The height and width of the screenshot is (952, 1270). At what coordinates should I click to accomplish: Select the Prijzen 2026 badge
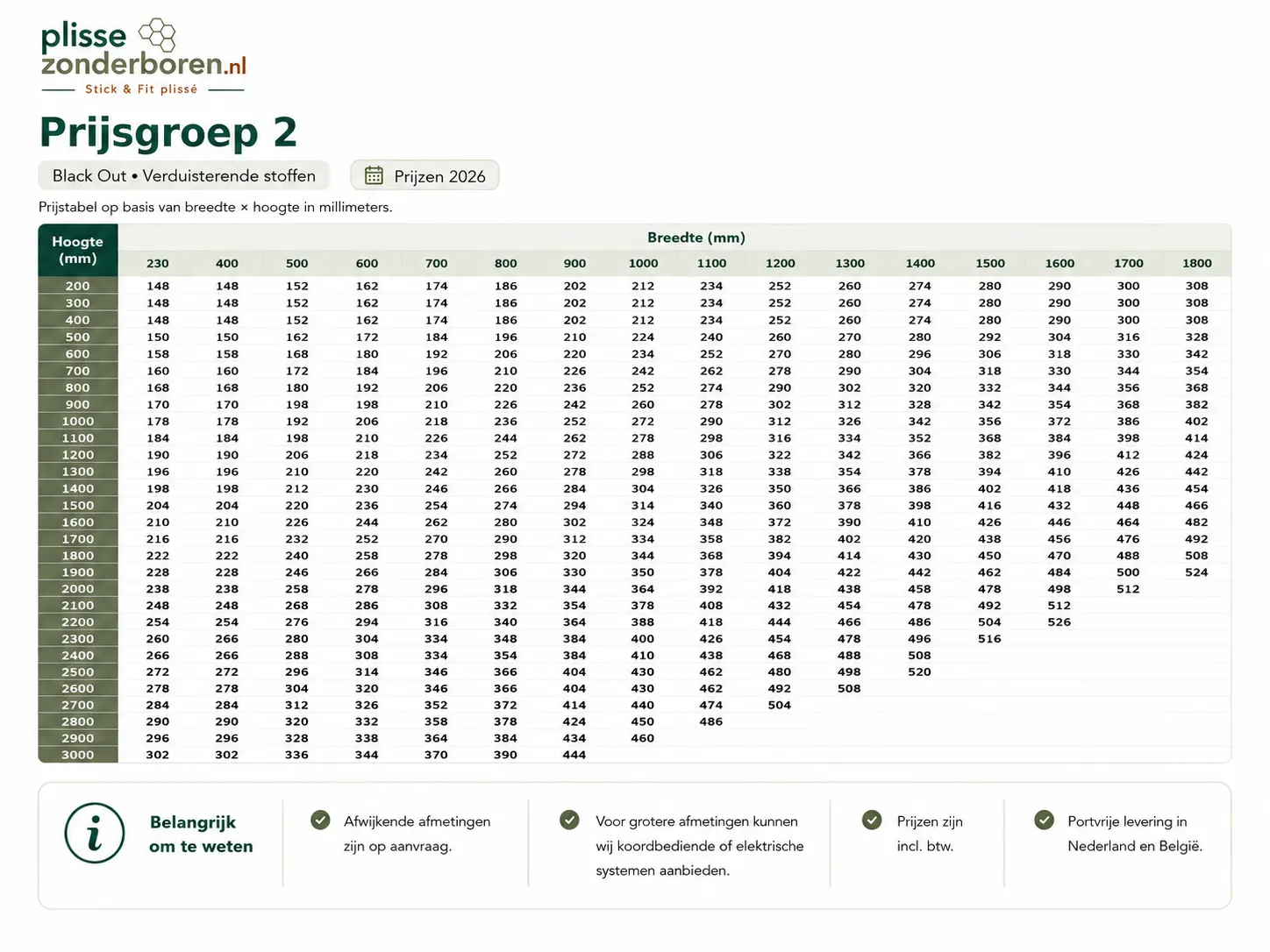(x=425, y=175)
